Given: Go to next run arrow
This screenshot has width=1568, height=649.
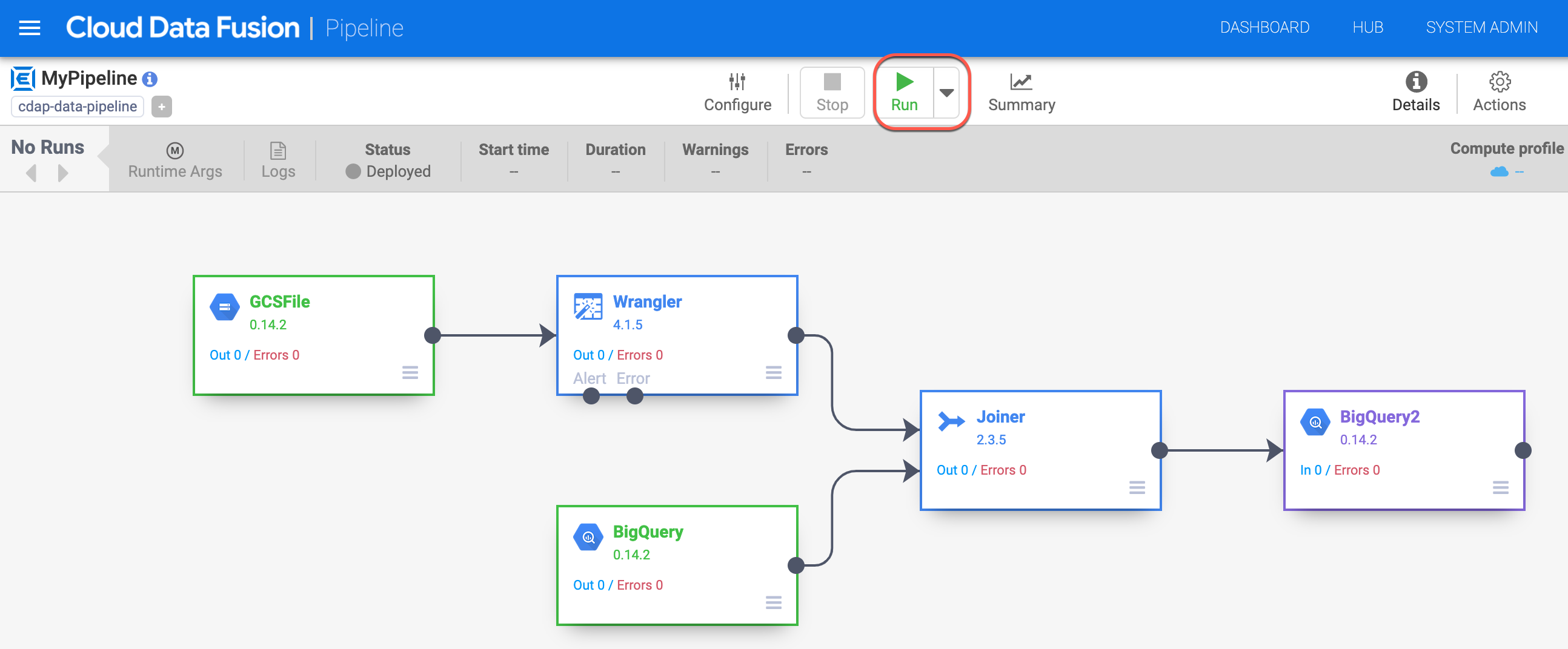Looking at the screenshot, I should [x=62, y=173].
